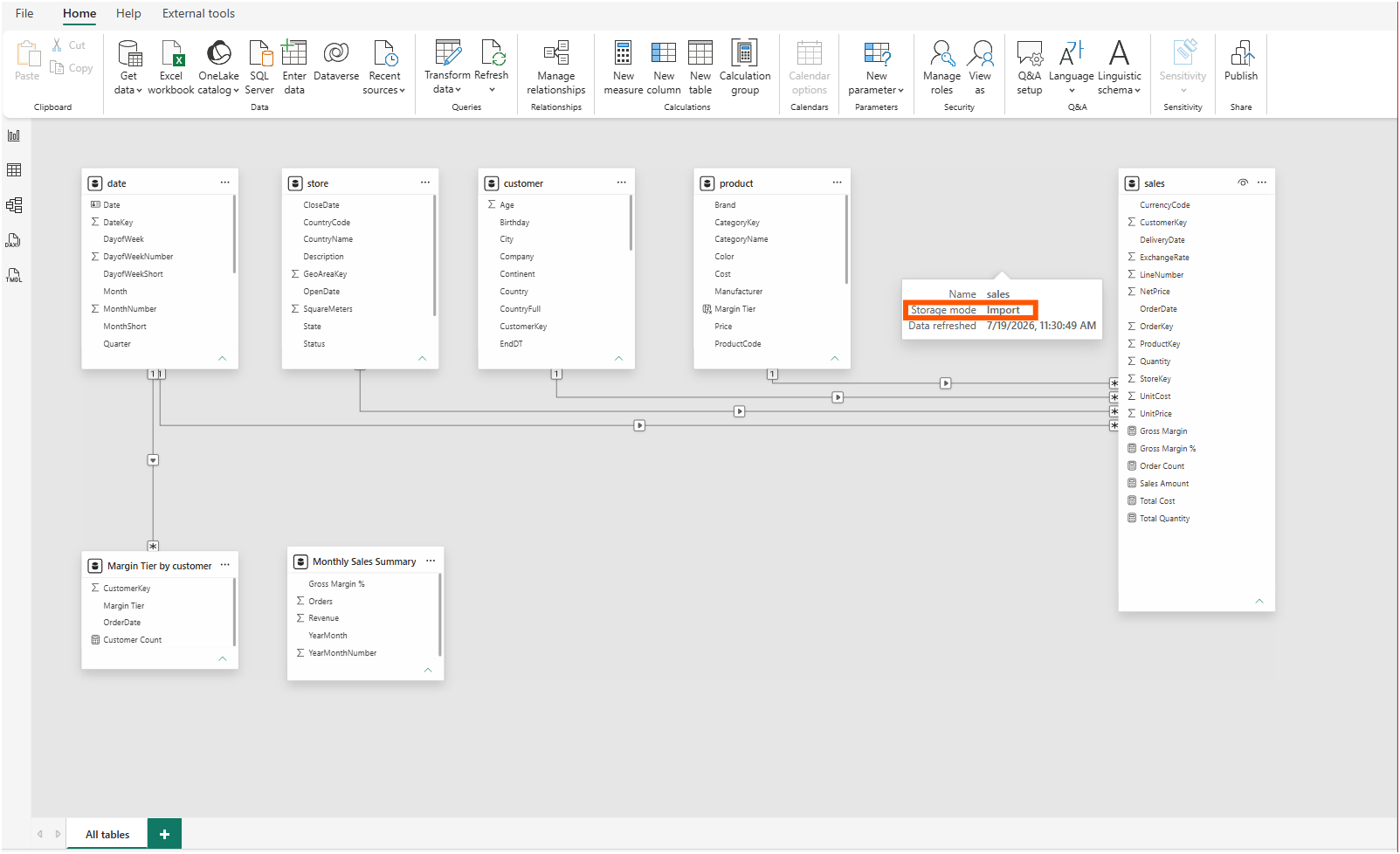Click Transform data icon
The image size is (1400, 854).
click(448, 53)
